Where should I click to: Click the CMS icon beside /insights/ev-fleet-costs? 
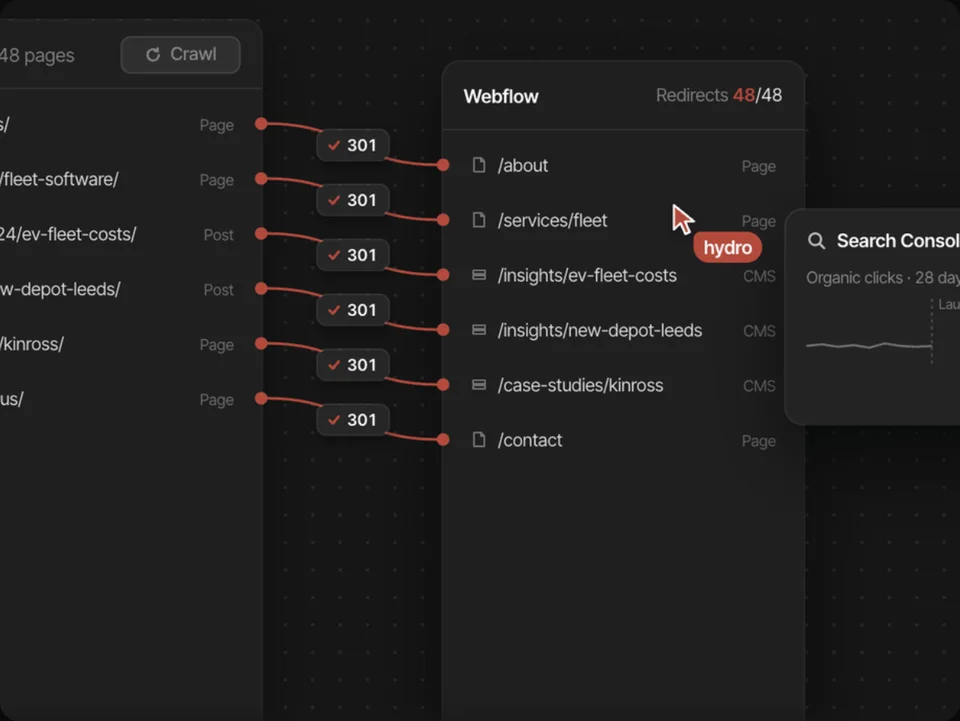479,275
